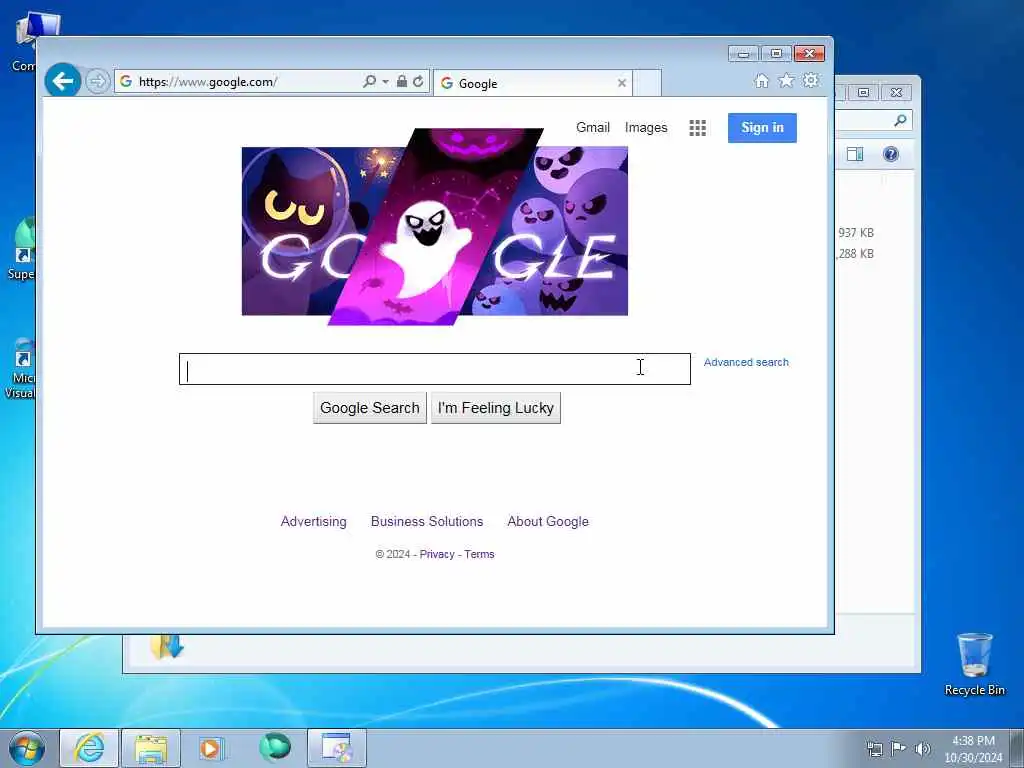This screenshot has width=1024, height=768.
Task: Select the 937 KB file size entry
Action: pyautogui.click(x=856, y=232)
